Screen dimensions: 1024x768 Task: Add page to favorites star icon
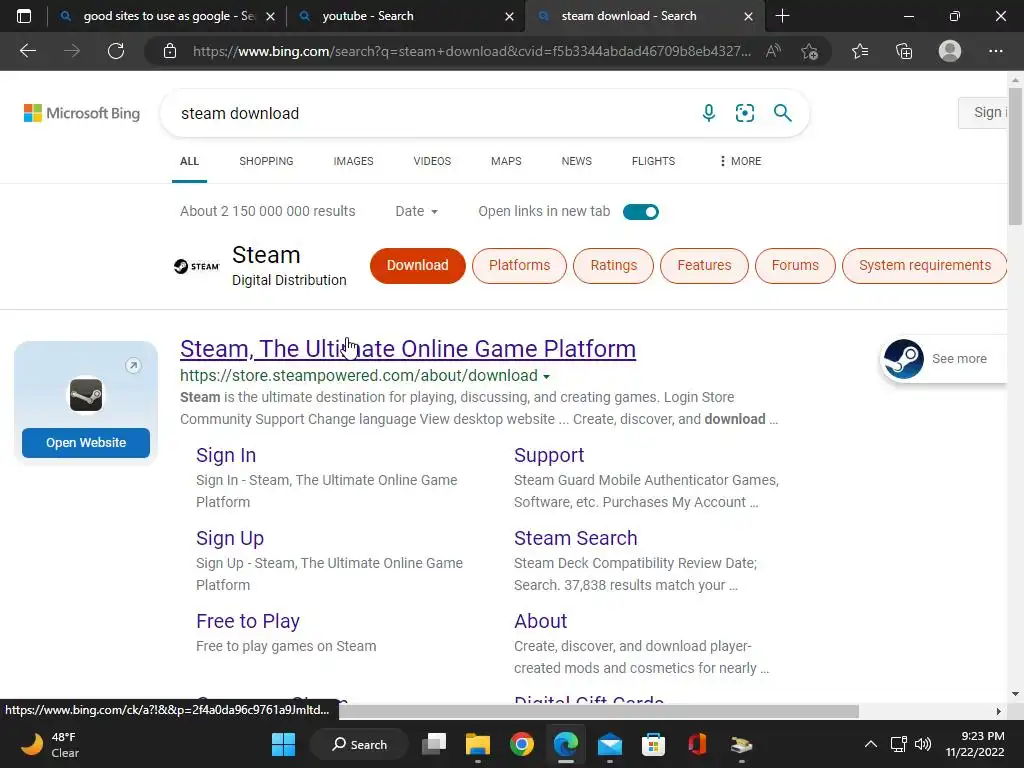pos(810,51)
